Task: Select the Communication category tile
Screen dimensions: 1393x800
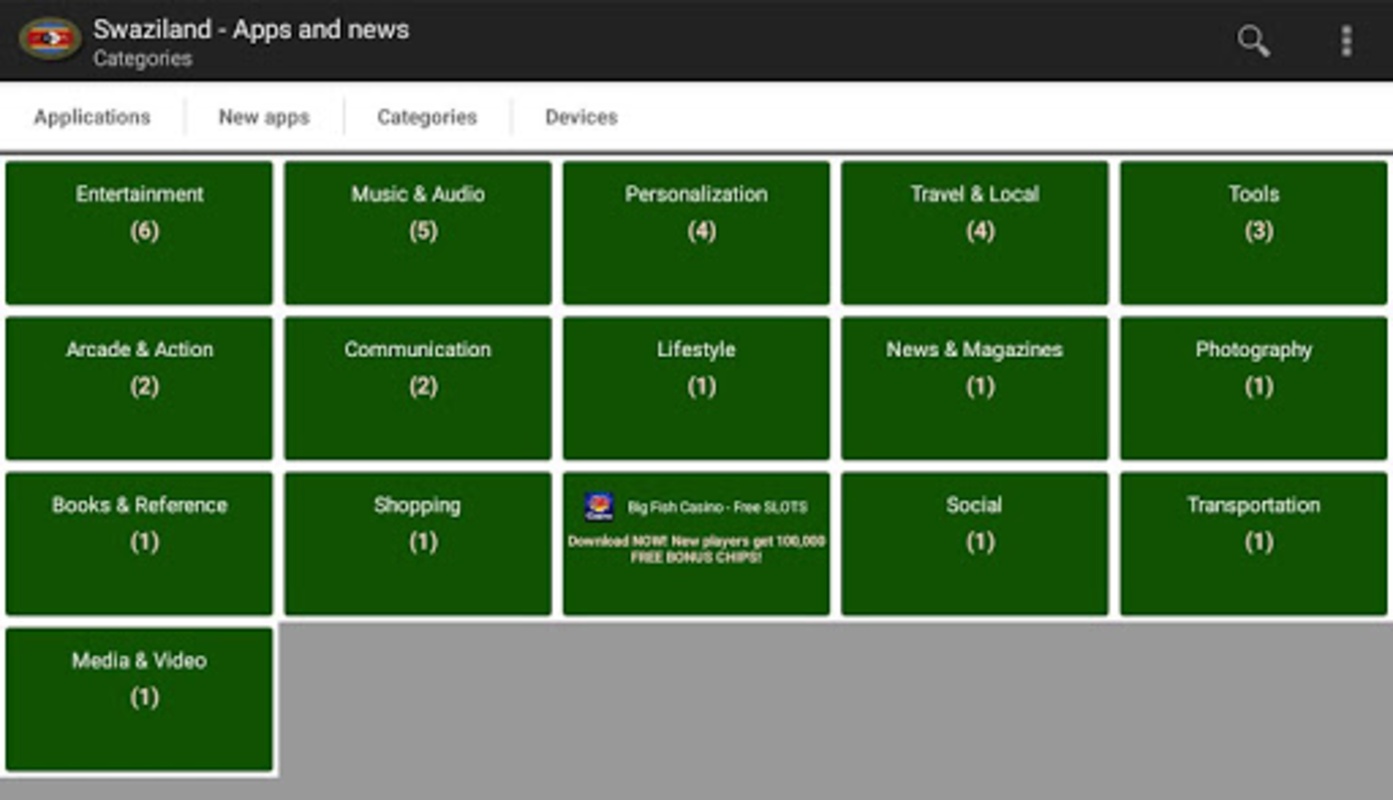Action: tap(418, 388)
